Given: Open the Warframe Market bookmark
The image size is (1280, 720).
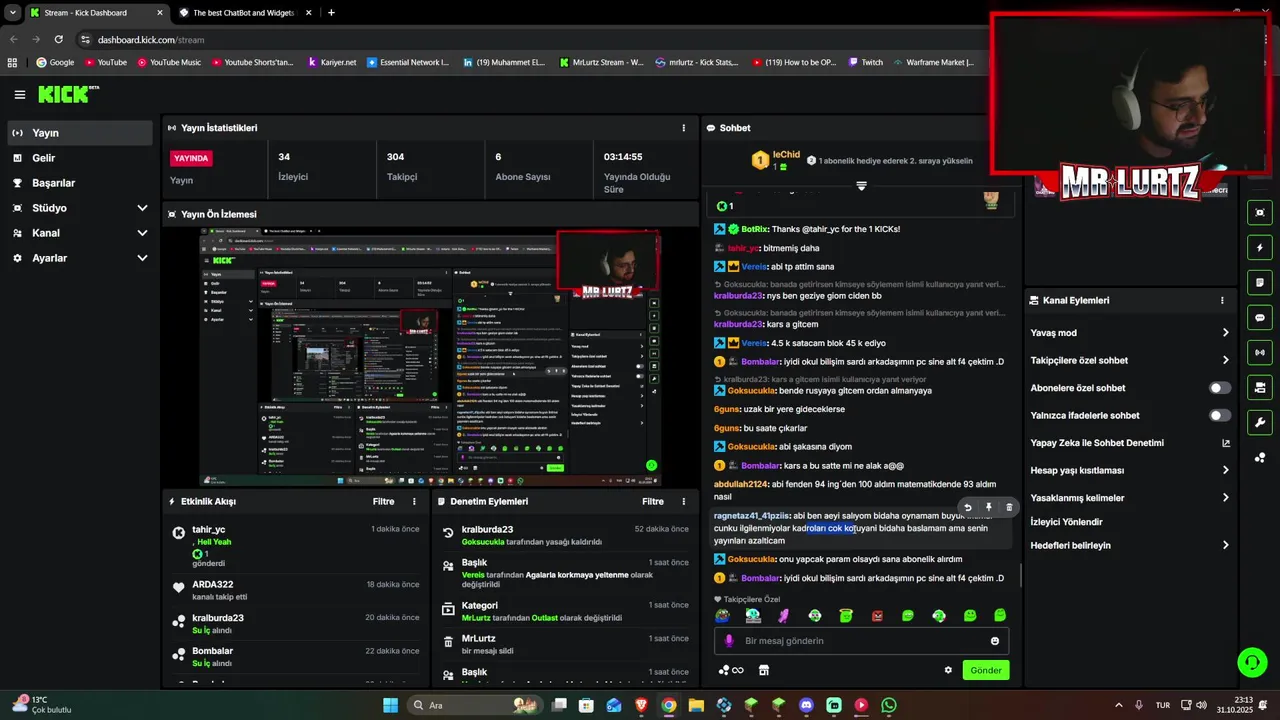Looking at the screenshot, I should tap(933, 62).
